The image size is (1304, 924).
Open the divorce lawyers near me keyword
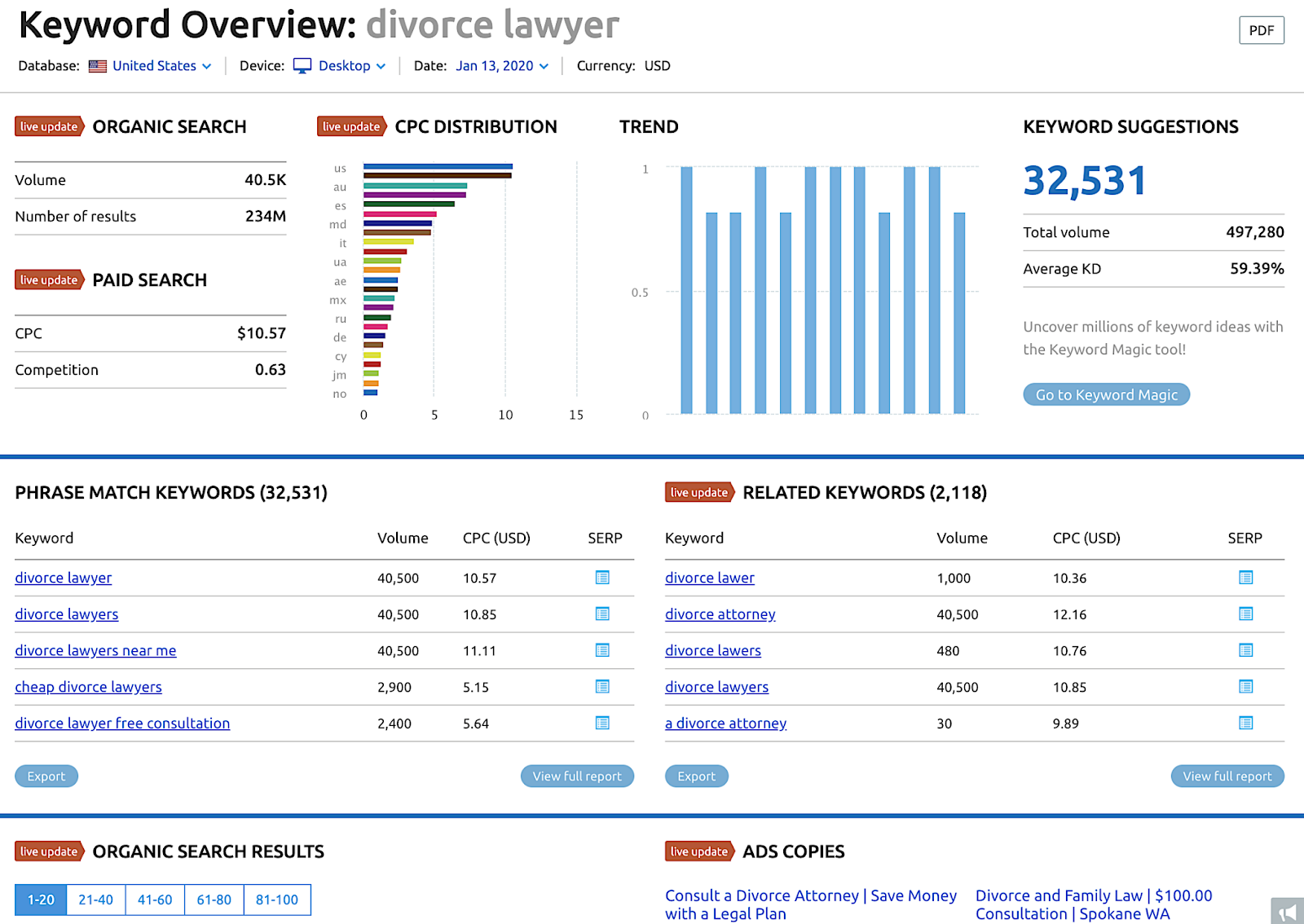click(x=95, y=650)
